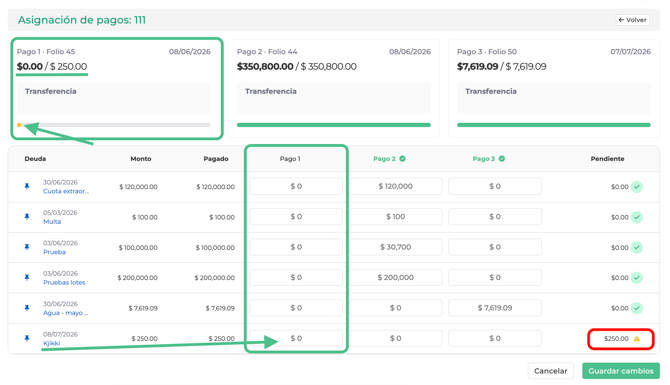Edit Pago 3 field showing $ 7,619.09
Image resolution: width=670 pixels, height=385 pixels.
[x=495, y=308]
